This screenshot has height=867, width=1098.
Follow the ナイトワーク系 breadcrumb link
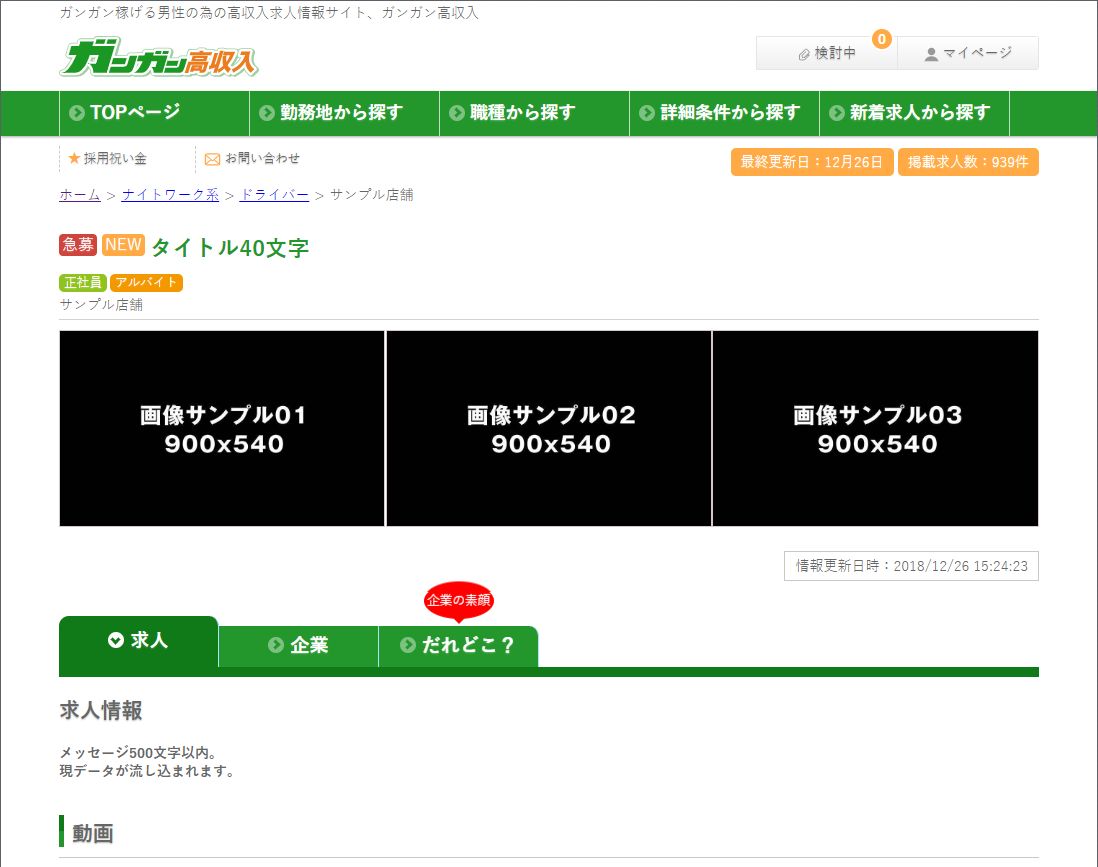pos(170,195)
